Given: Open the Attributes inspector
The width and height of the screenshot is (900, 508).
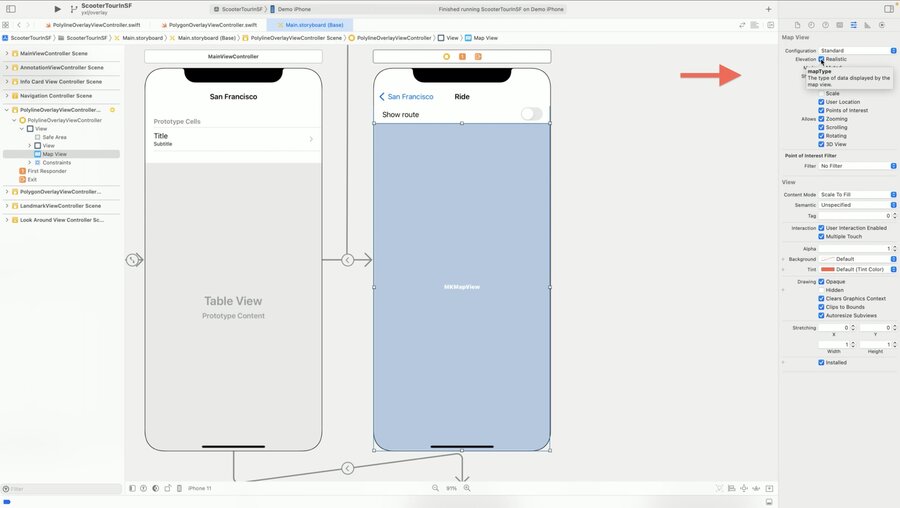Looking at the screenshot, I should click(854, 25).
